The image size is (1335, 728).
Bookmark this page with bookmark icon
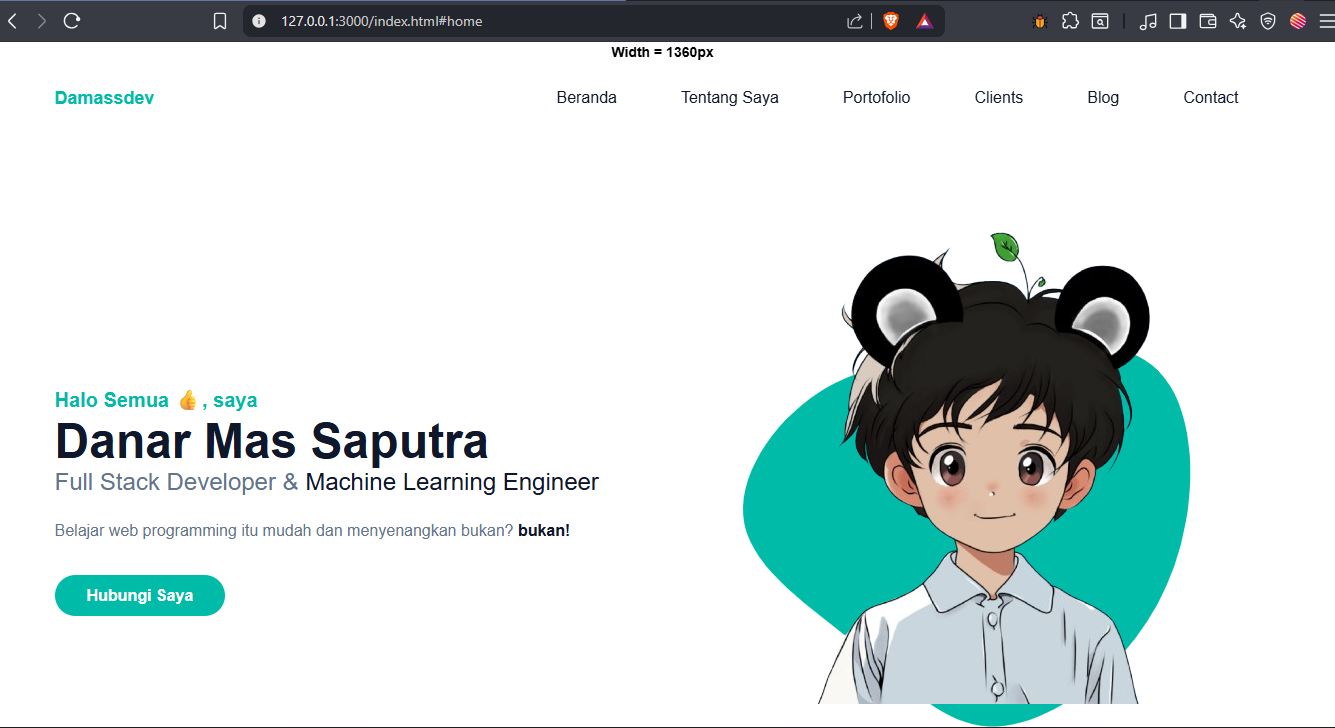220,21
